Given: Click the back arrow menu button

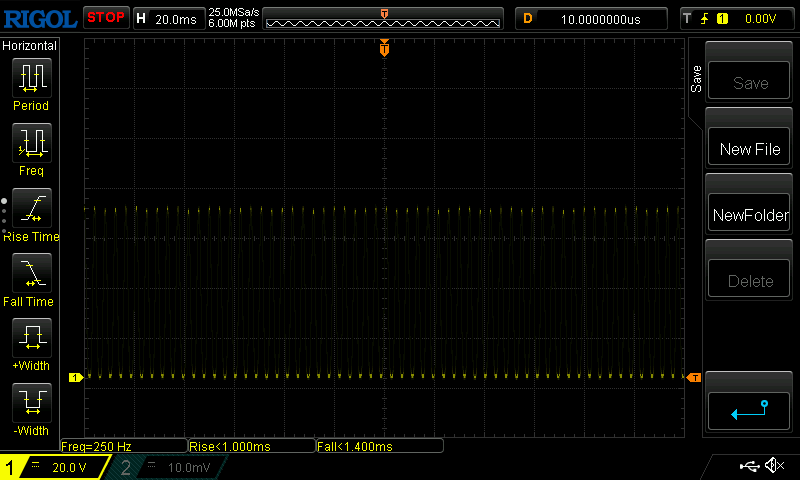Looking at the screenshot, I should pos(749,411).
